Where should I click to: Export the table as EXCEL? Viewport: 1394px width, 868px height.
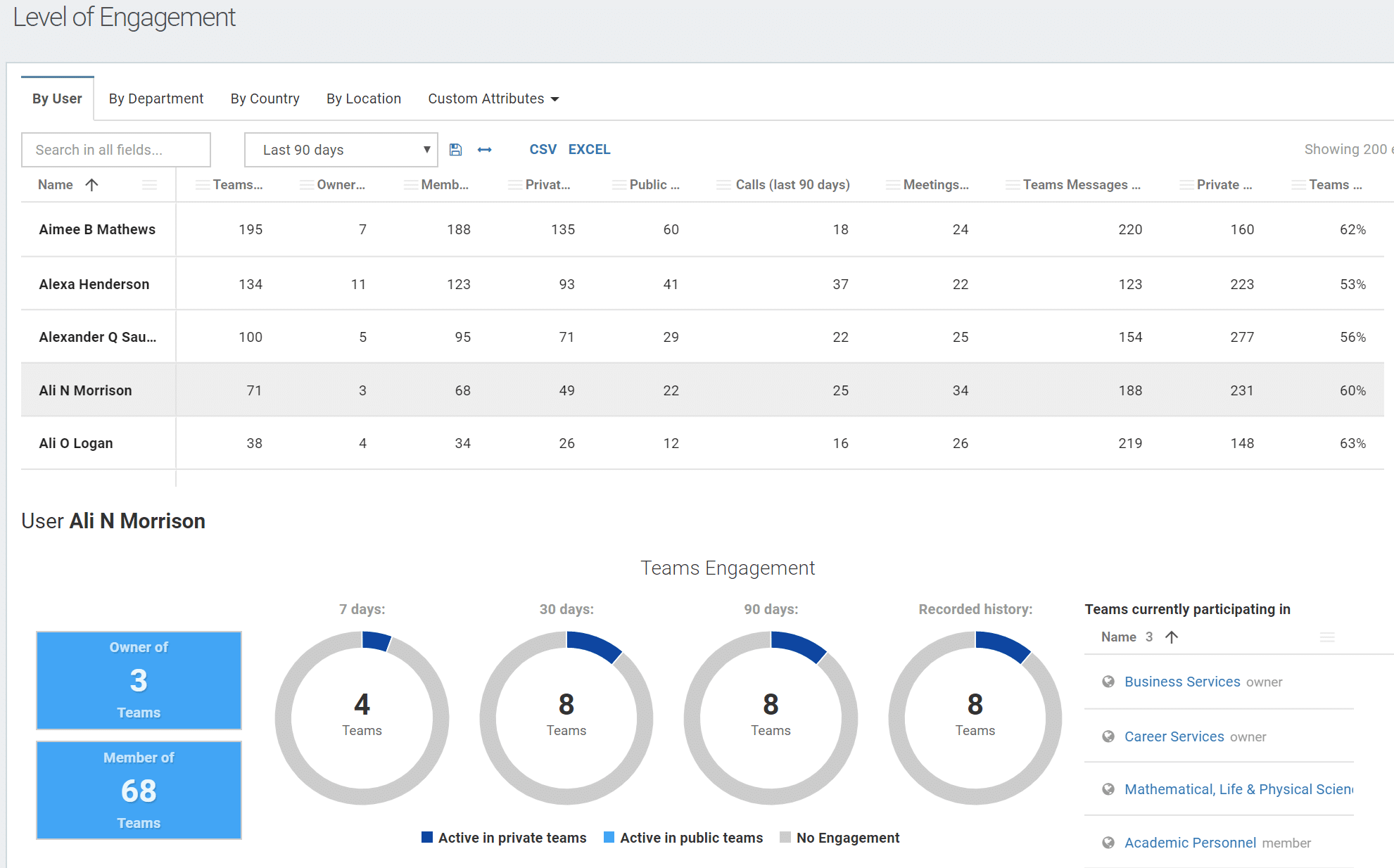click(x=589, y=150)
